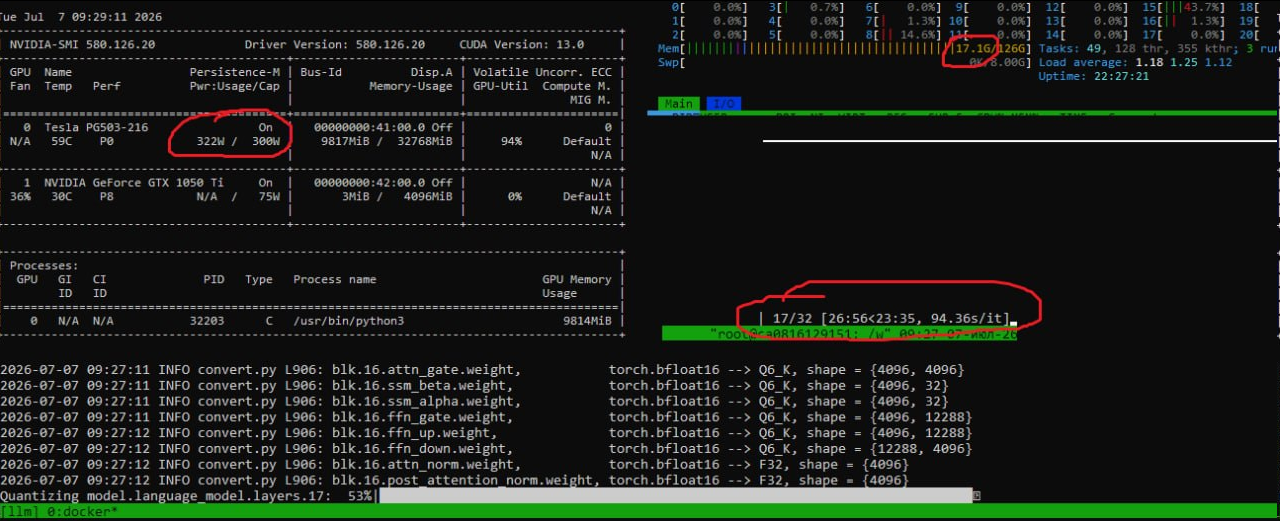Click the 94% GPU utilization value
This screenshot has width=1280, height=521.
tap(511, 142)
